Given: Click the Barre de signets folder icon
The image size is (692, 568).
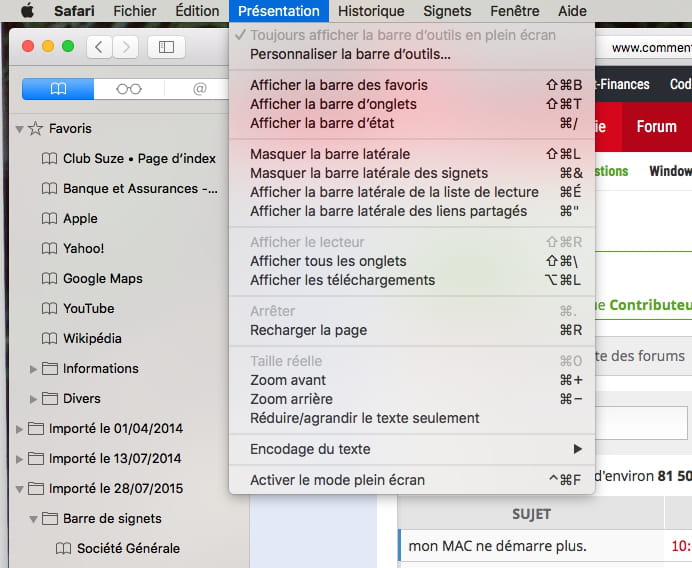Looking at the screenshot, I should pos(49,519).
